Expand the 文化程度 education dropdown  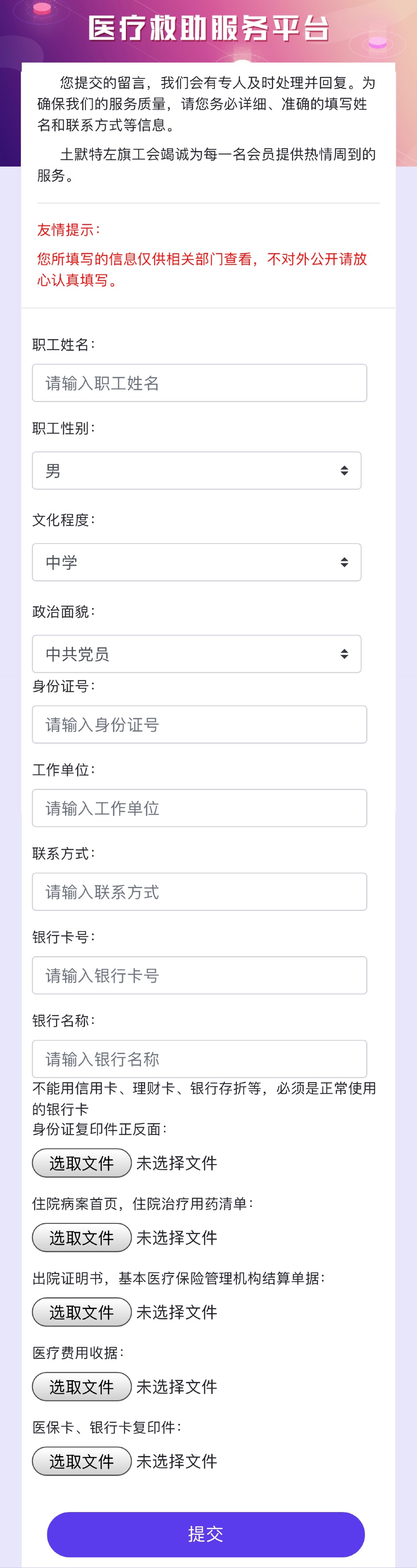196,562
